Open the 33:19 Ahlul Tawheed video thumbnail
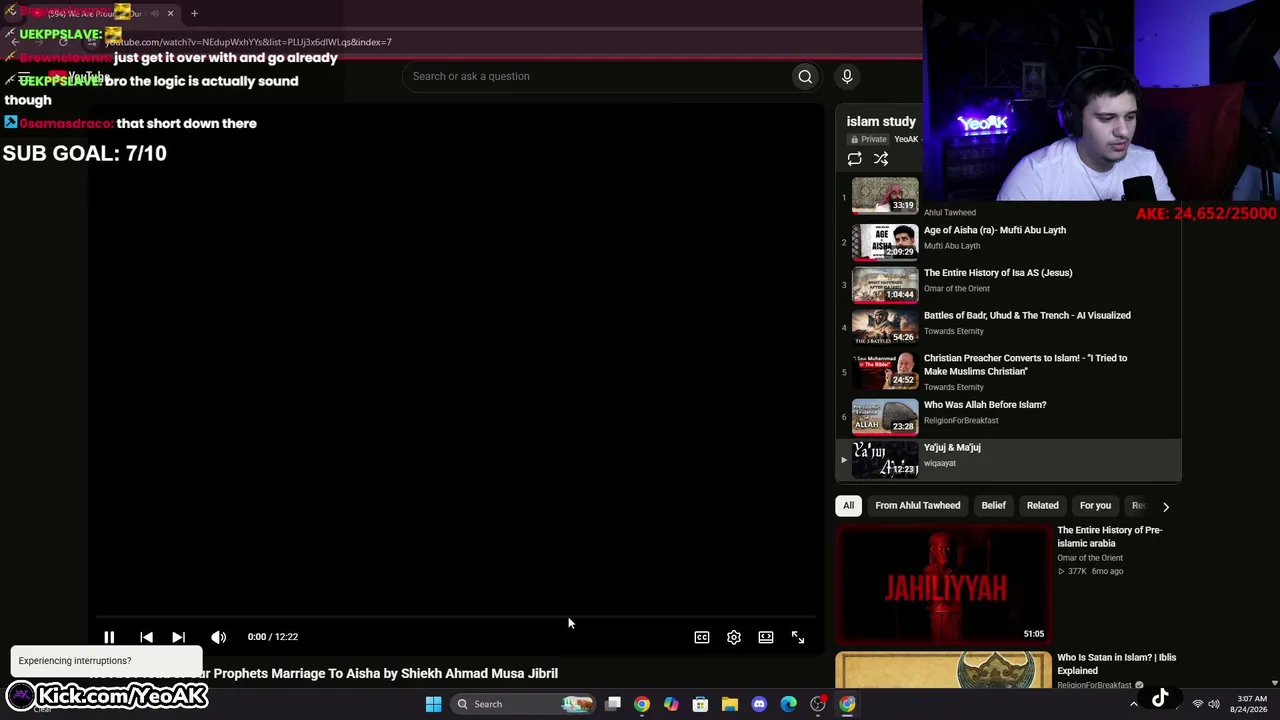This screenshot has width=1280, height=720. [x=885, y=195]
